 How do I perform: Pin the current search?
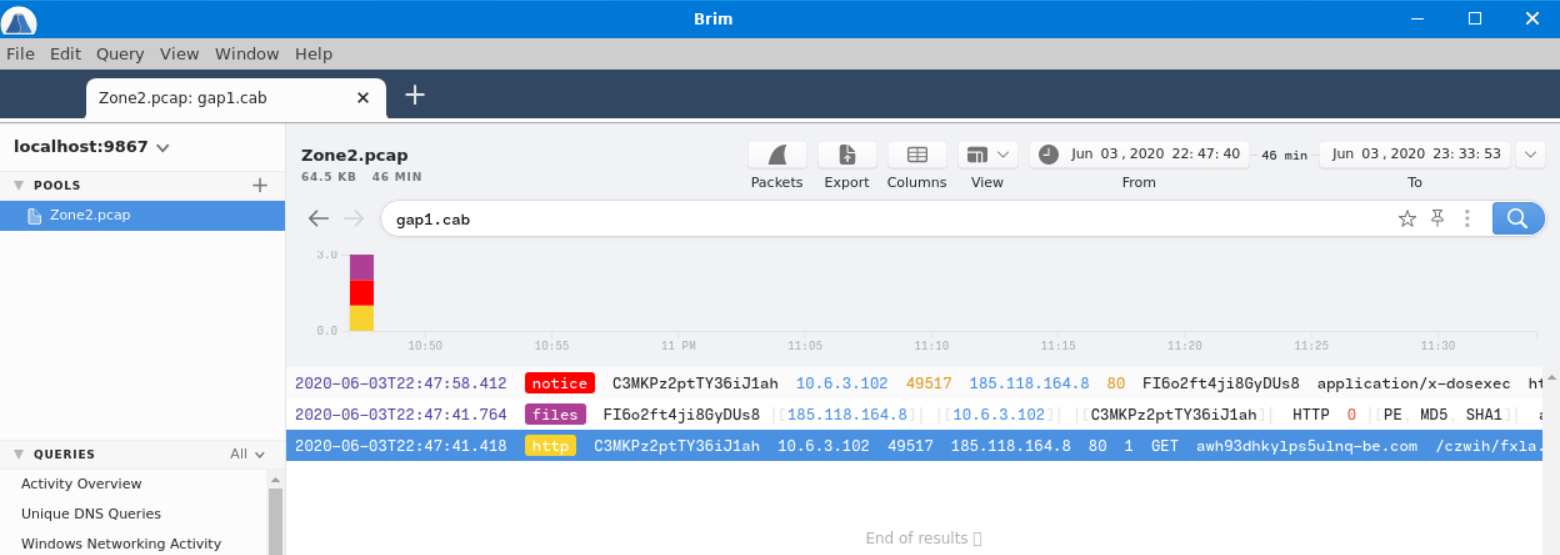coord(1438,218)
